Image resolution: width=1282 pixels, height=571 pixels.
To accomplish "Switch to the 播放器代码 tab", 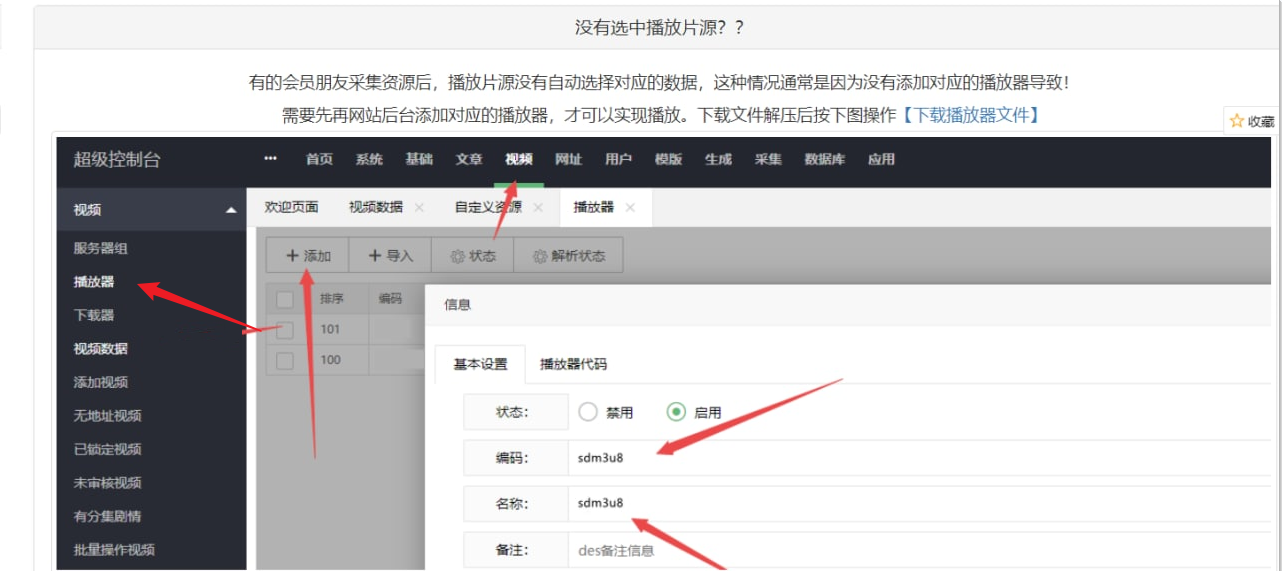I will (x=573, y=364).
